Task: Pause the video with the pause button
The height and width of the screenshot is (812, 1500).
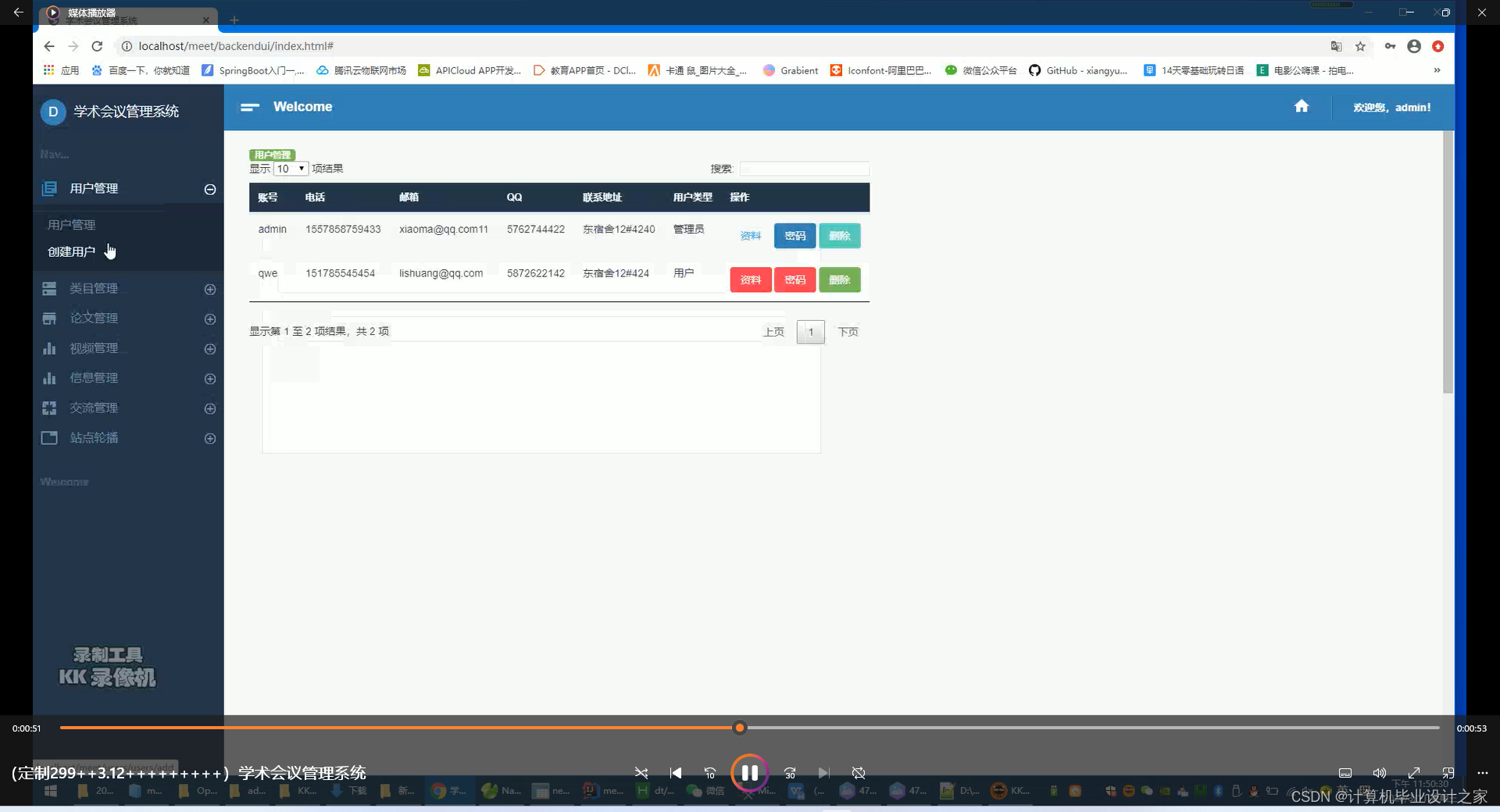Action: (x=749, y=773)
